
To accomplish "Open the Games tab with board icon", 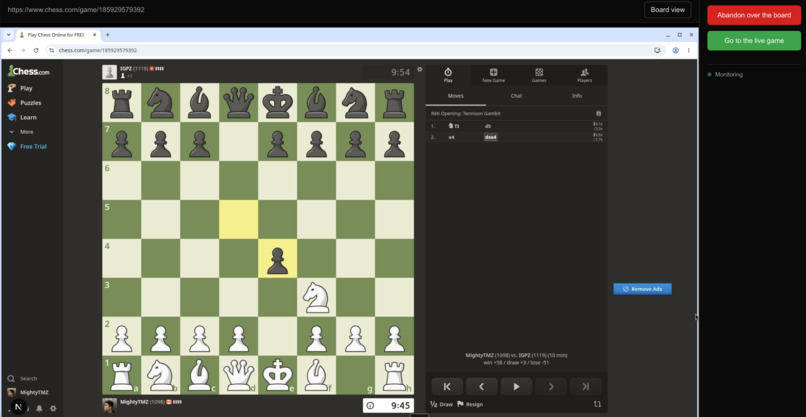I will (539, 75).
